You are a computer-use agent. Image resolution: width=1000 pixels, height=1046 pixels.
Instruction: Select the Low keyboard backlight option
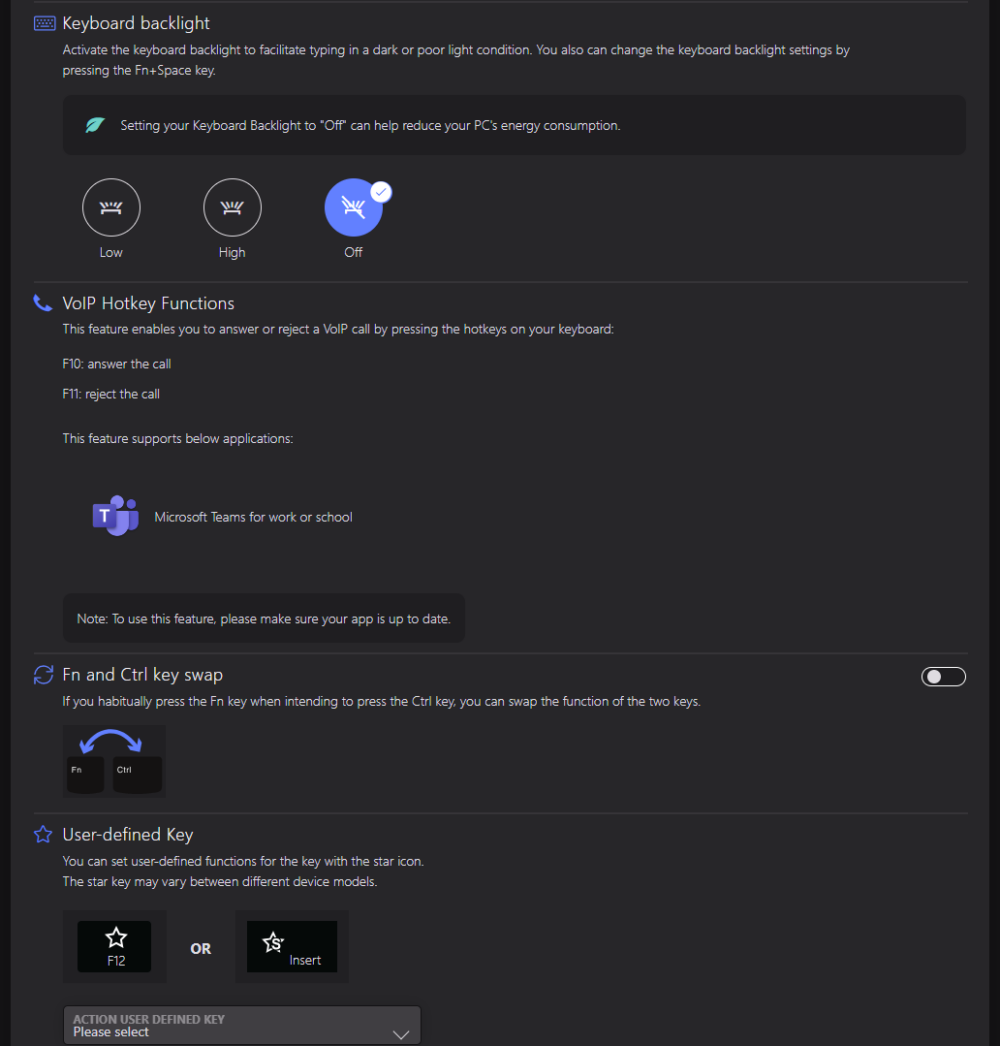point(111,208)
